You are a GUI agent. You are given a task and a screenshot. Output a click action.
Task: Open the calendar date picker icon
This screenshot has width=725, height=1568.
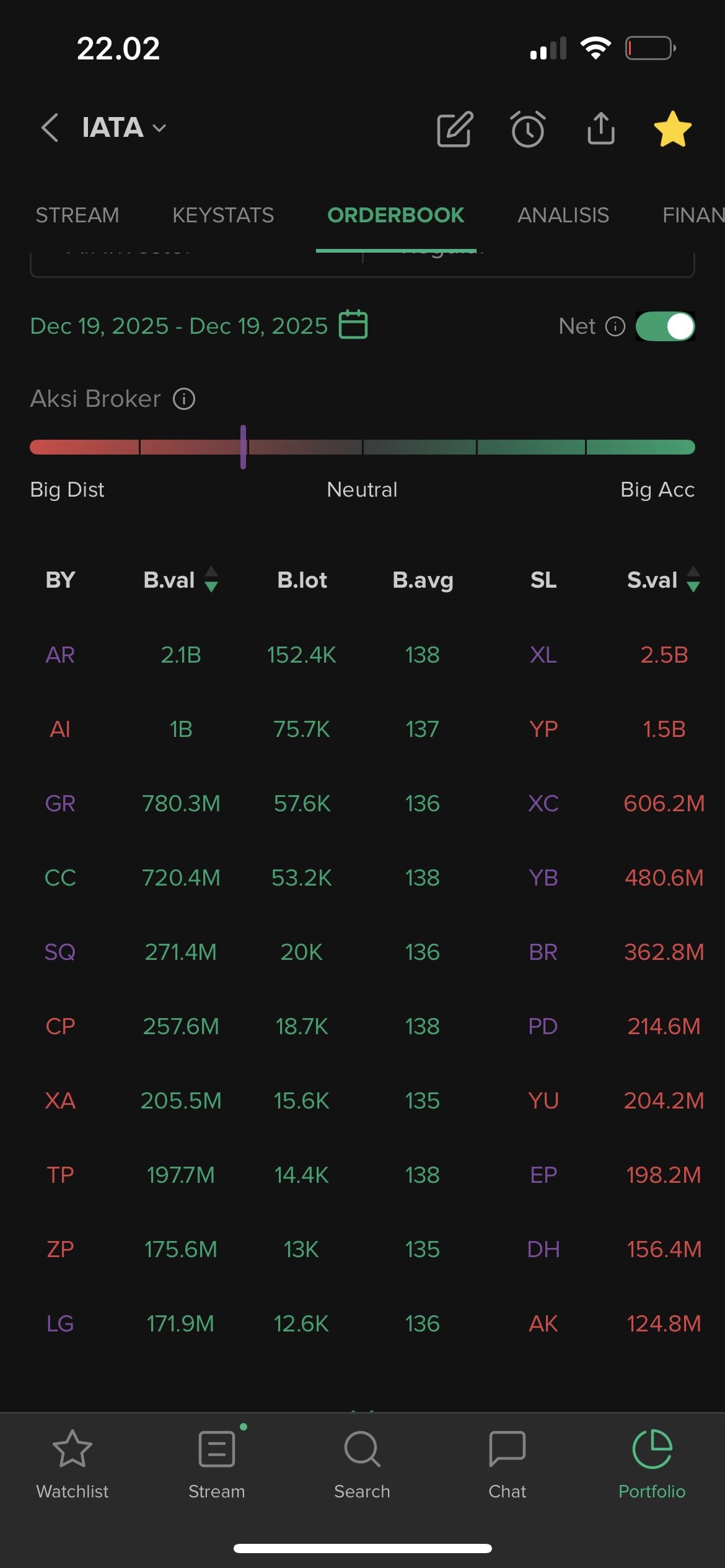pos(353,324)
